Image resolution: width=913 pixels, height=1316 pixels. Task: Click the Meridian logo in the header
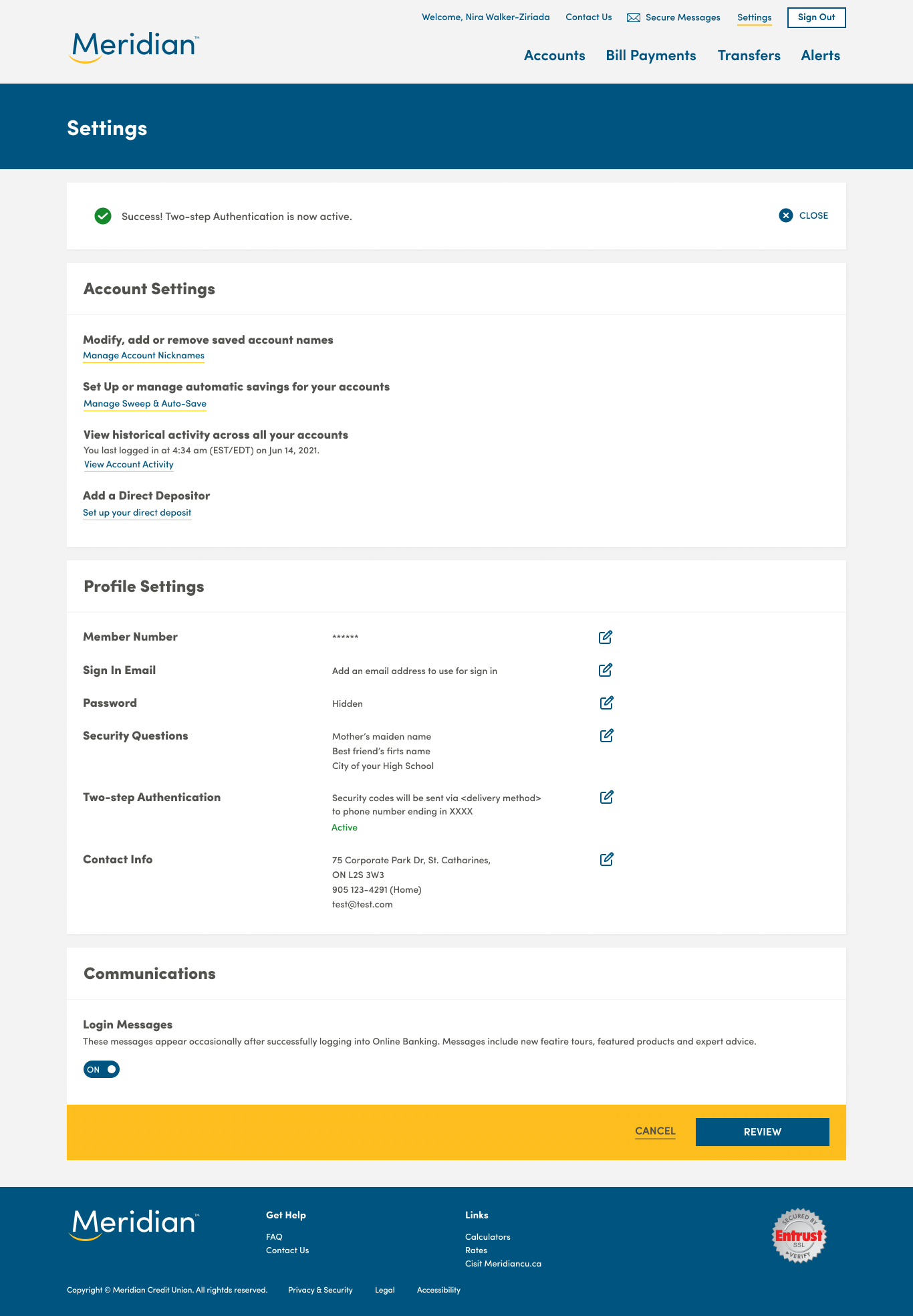pyautogui.click(x=134, y=47)
